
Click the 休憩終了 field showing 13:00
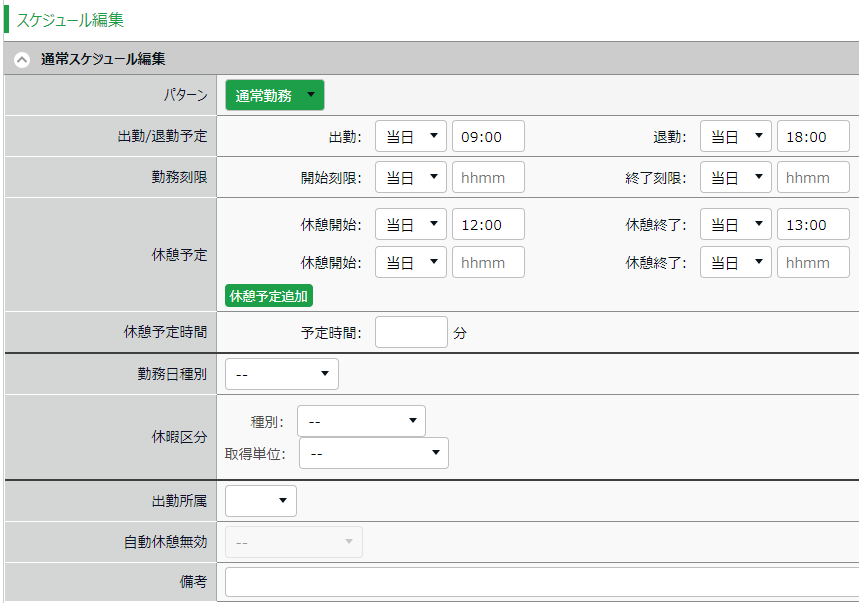(x=813, y=225)
